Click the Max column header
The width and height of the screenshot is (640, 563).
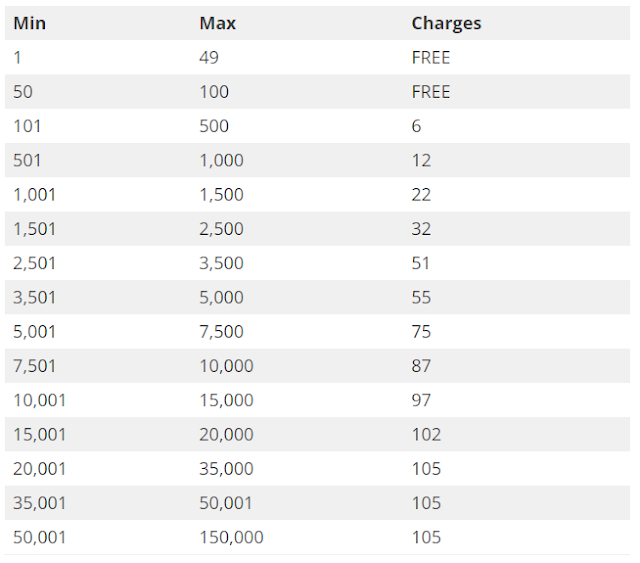218,23
